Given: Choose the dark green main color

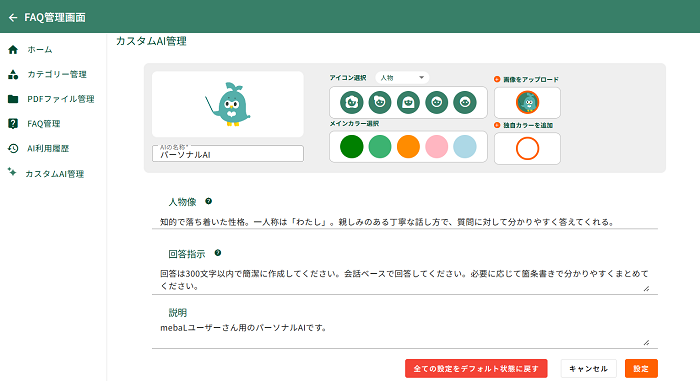Looking at the screenshot, I should point(351,147).
